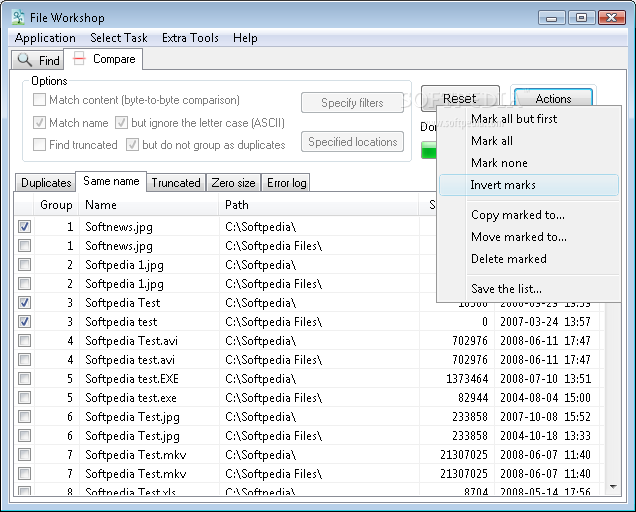
Task: Uncheck Softnews.jpg in C:\Softpedia\ row
Action: pyautogui.click(x=24, y=226)
